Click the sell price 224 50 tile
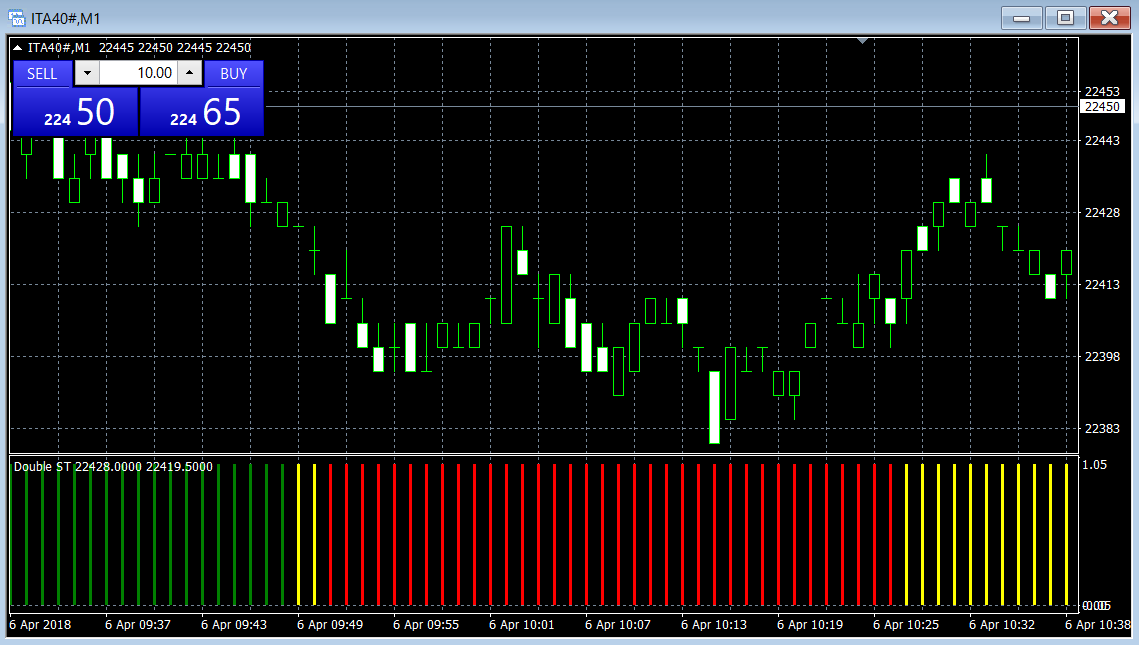This screenshot has width=1139, height=645. 75,112
